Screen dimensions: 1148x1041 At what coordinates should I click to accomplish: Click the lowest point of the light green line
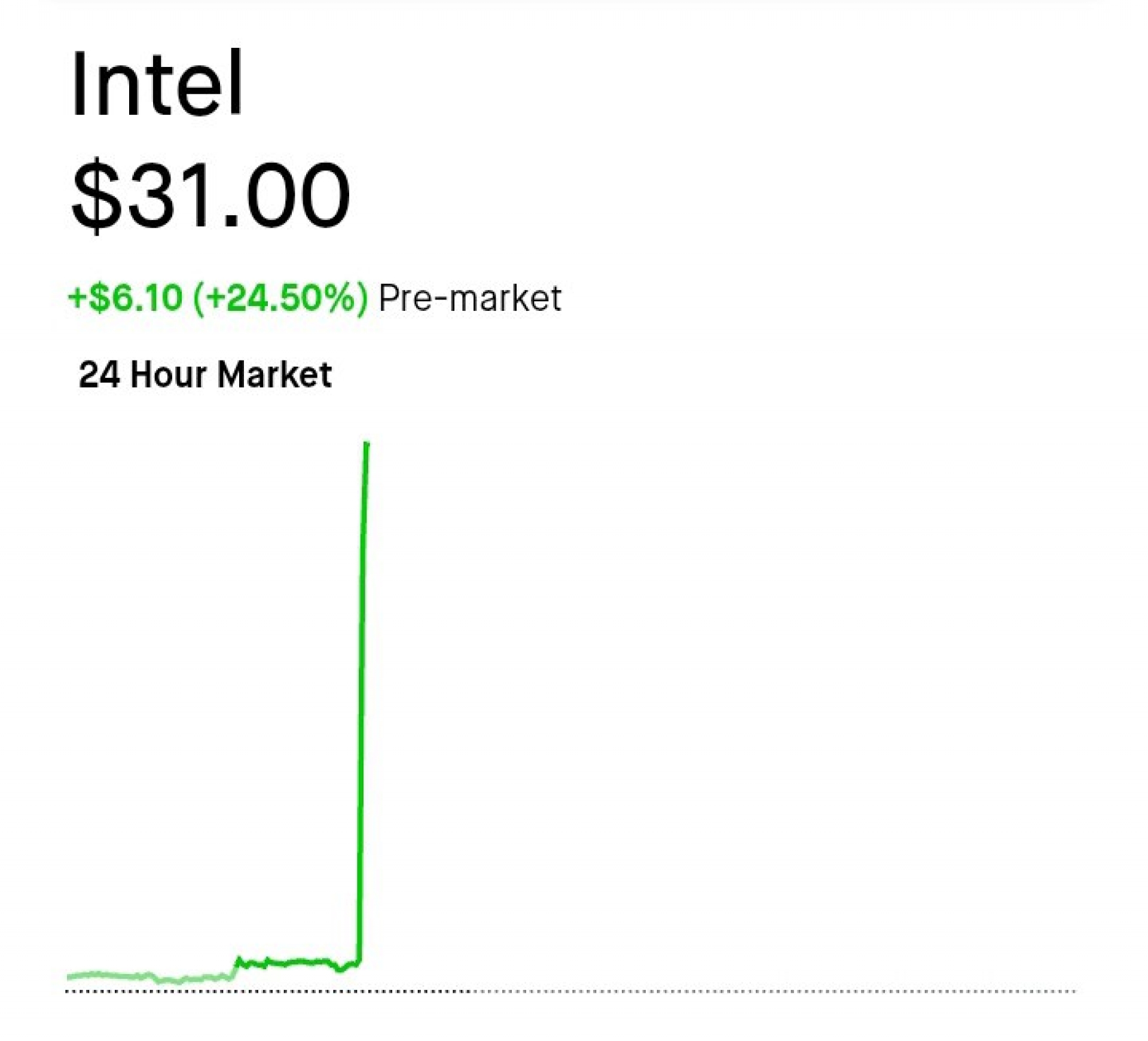coord(177,981)
